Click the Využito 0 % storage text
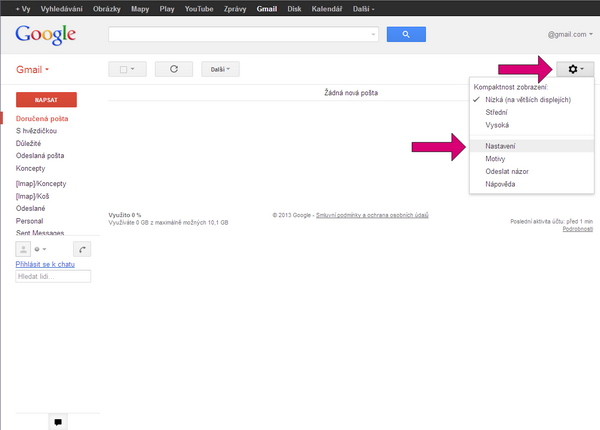 click(x=125, y=215)
